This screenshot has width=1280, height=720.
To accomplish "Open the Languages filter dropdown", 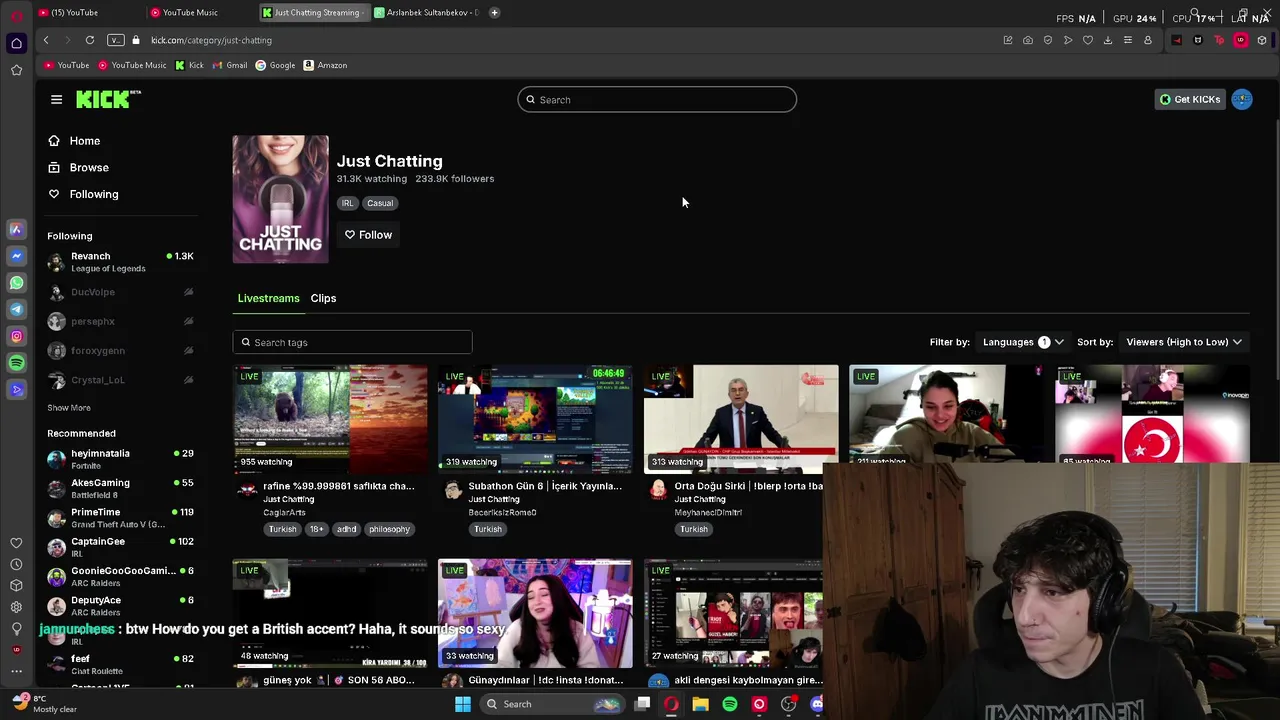I will 1022,342.
